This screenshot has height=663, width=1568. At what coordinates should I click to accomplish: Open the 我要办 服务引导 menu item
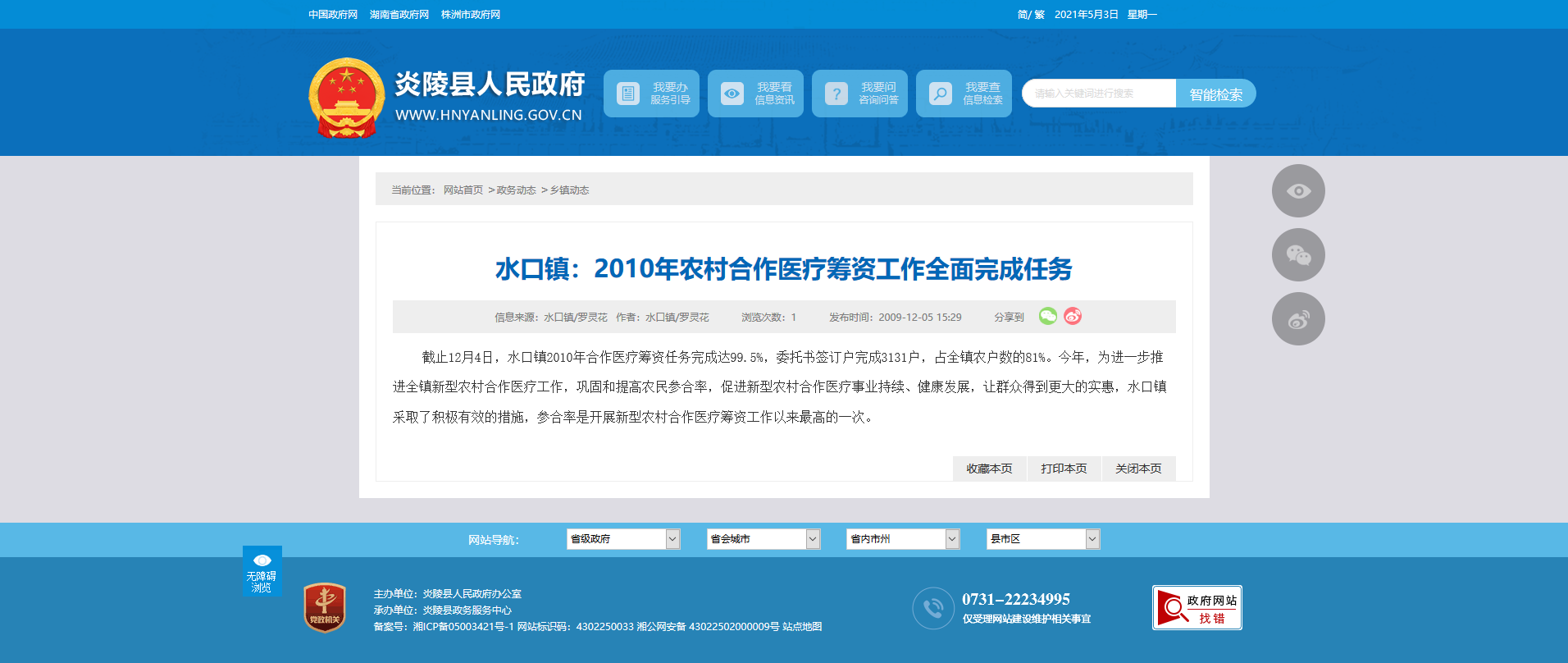[x=651, y=94]
